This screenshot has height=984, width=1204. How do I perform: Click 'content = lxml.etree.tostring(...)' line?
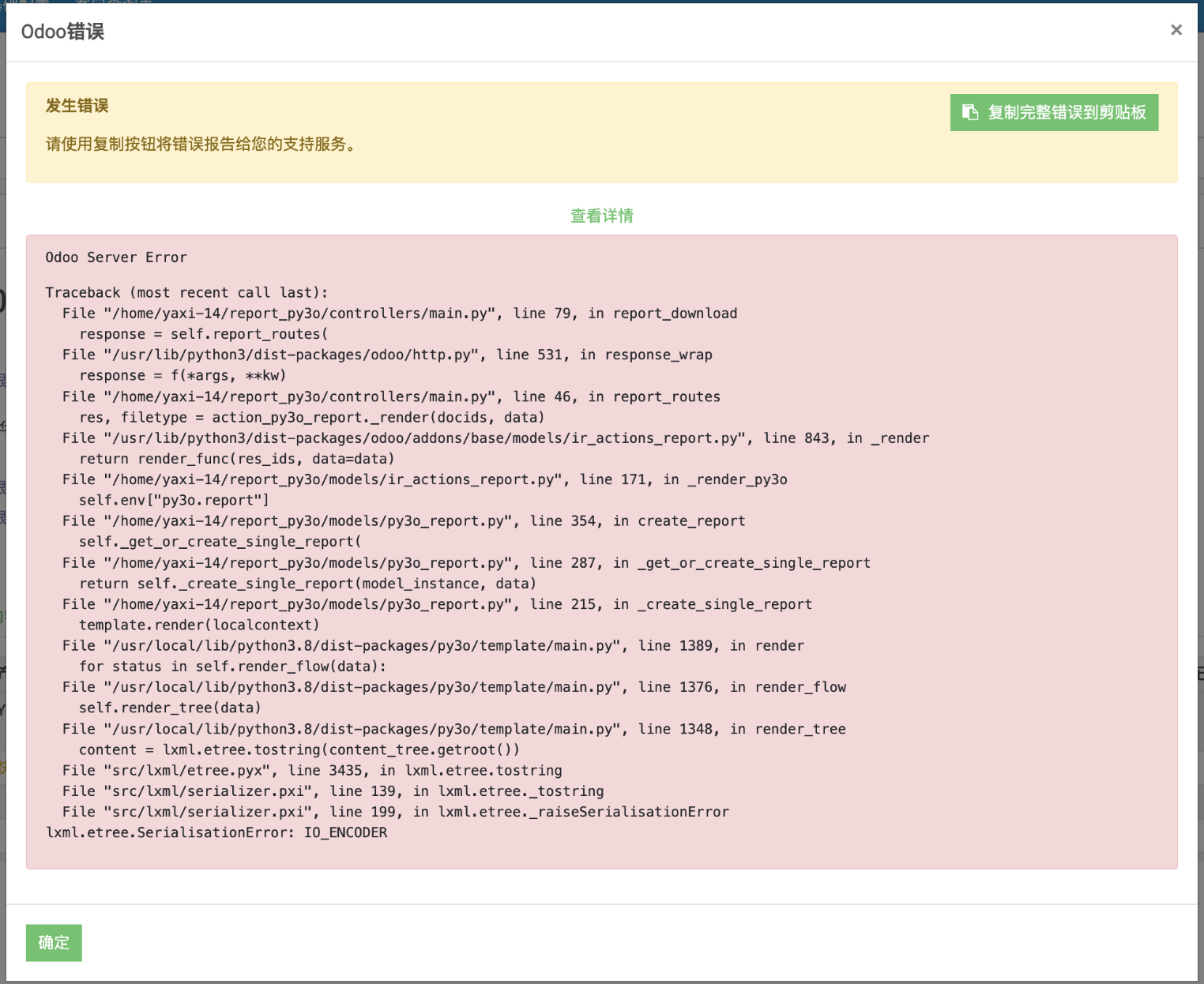click(x=299, y=749)
